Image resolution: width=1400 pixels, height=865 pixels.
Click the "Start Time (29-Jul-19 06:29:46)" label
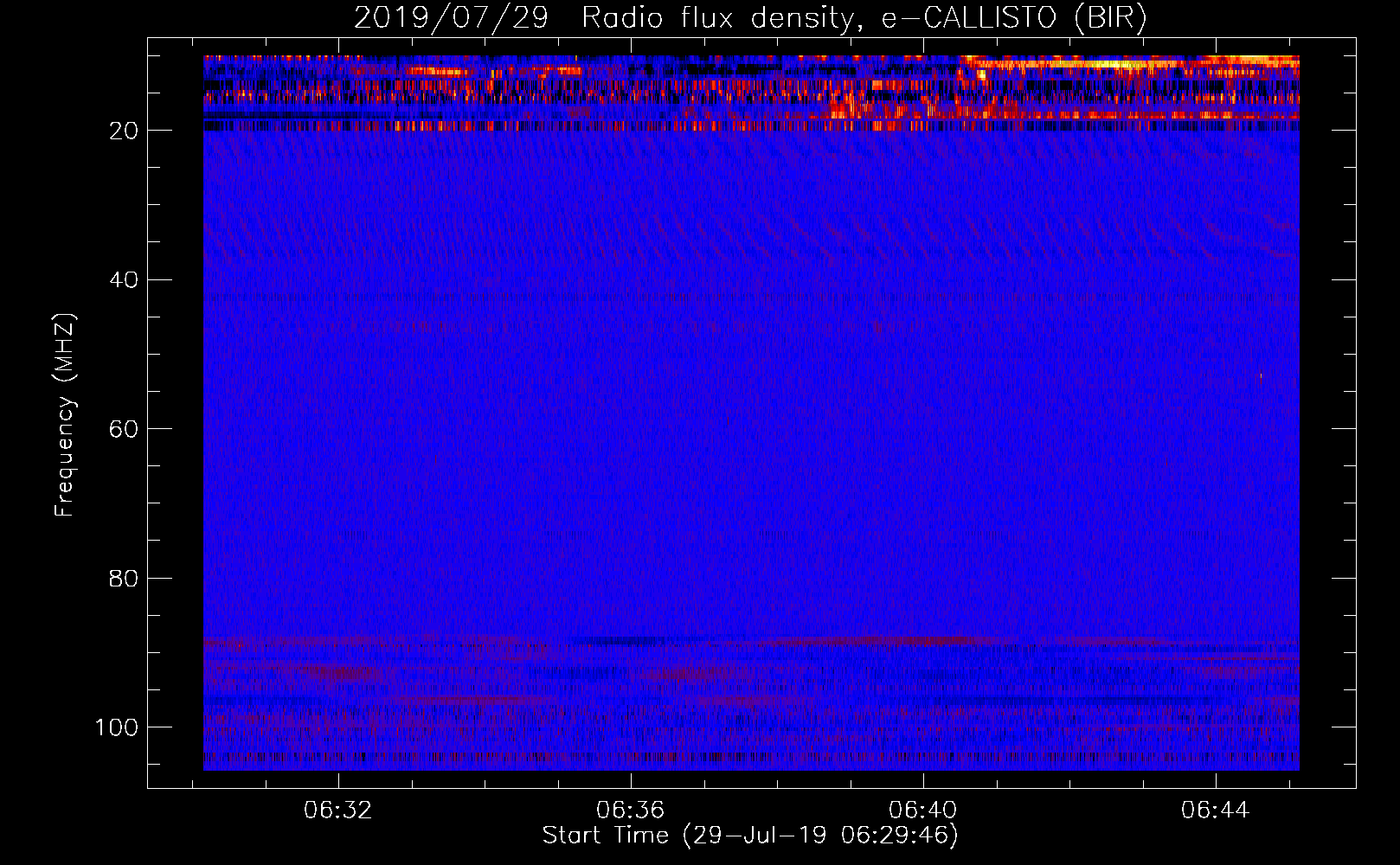[750, 836]
